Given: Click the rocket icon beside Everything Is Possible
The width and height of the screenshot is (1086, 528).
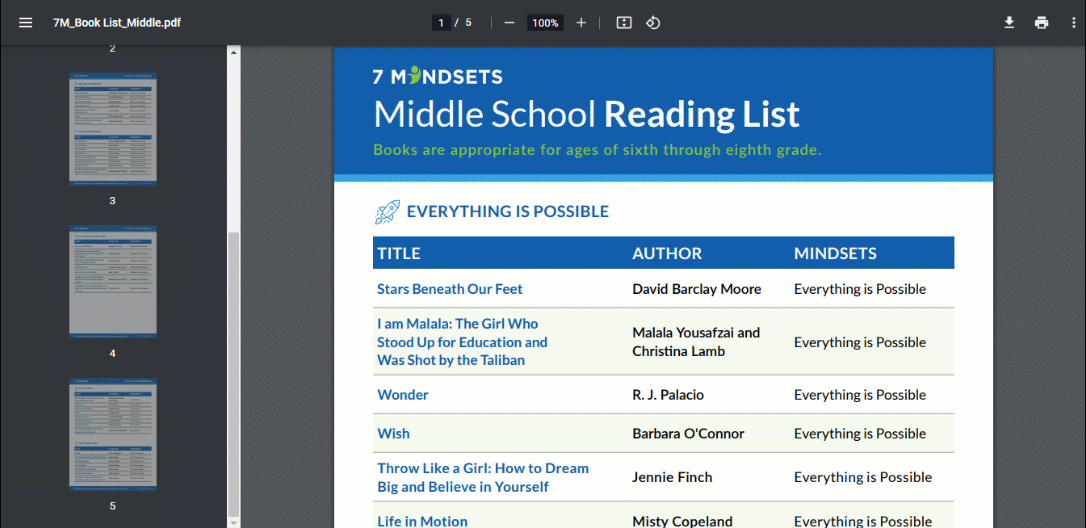Looking at the screenshot, I should 387,211.
